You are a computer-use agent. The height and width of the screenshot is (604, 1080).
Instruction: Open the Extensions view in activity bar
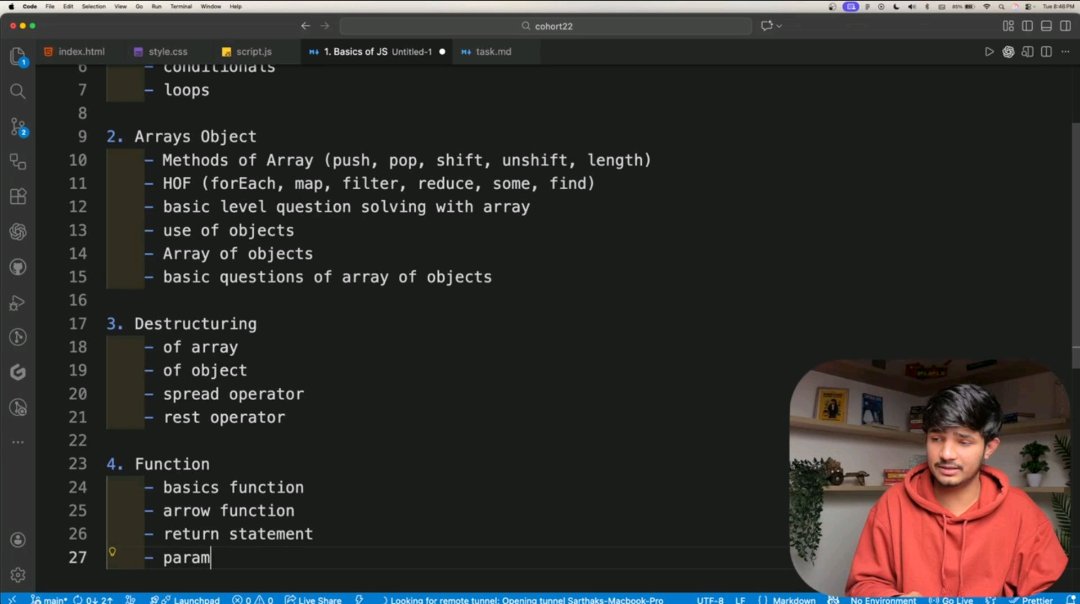[18, 197]
